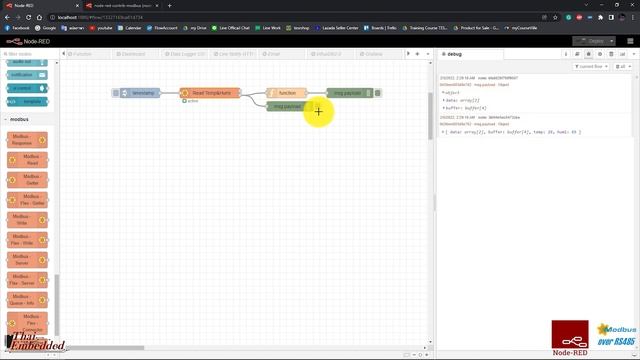Select the notification dashboard palette node
The height and width of the screenshot is (360, 640).
tap(27, 75)
